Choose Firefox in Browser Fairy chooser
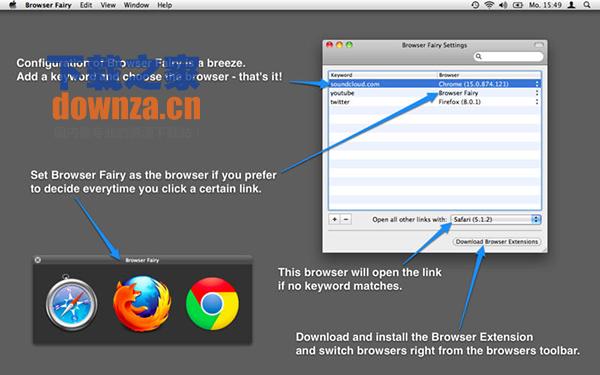 [142, 304]
